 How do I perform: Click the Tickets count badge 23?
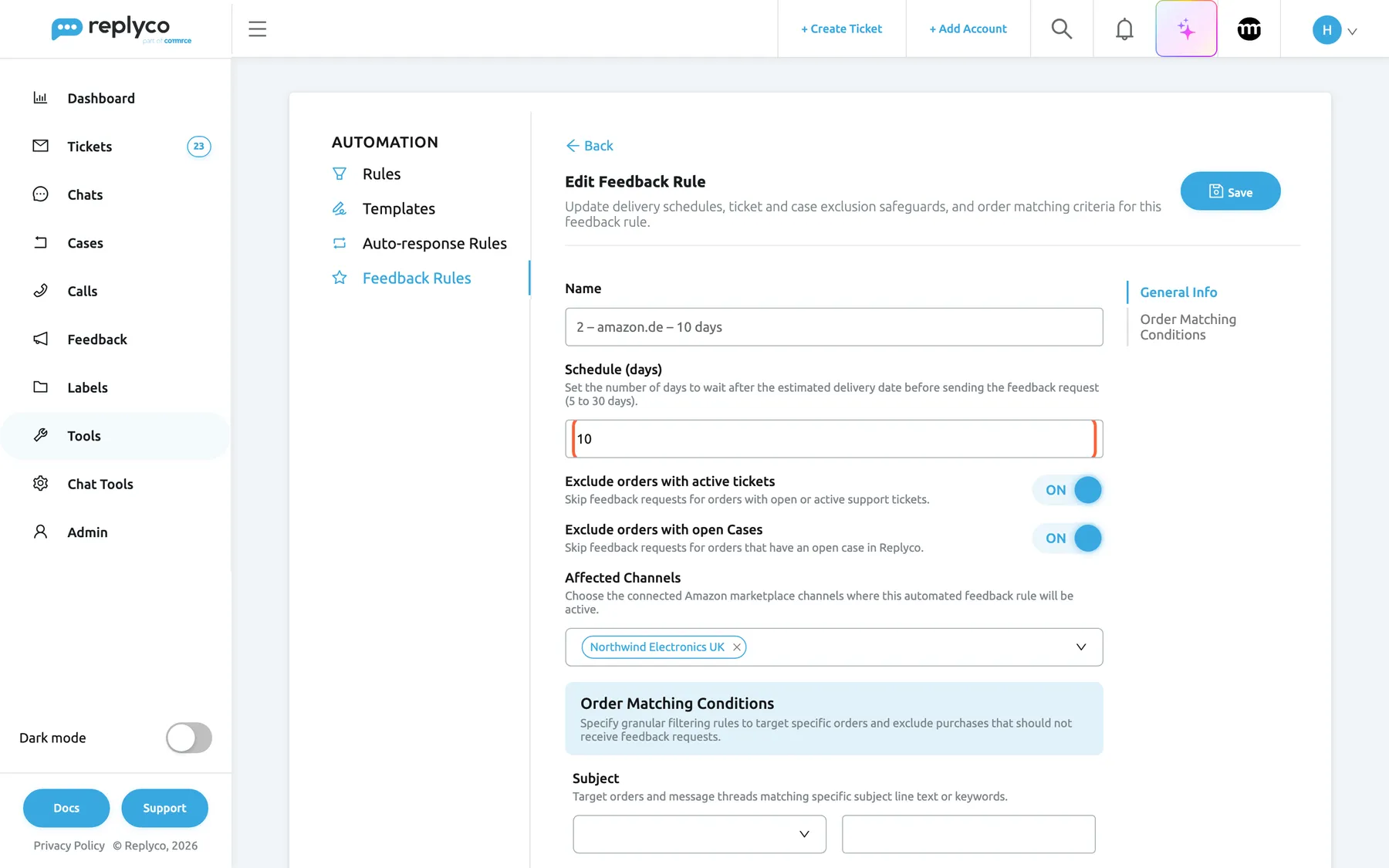(198, 147)
